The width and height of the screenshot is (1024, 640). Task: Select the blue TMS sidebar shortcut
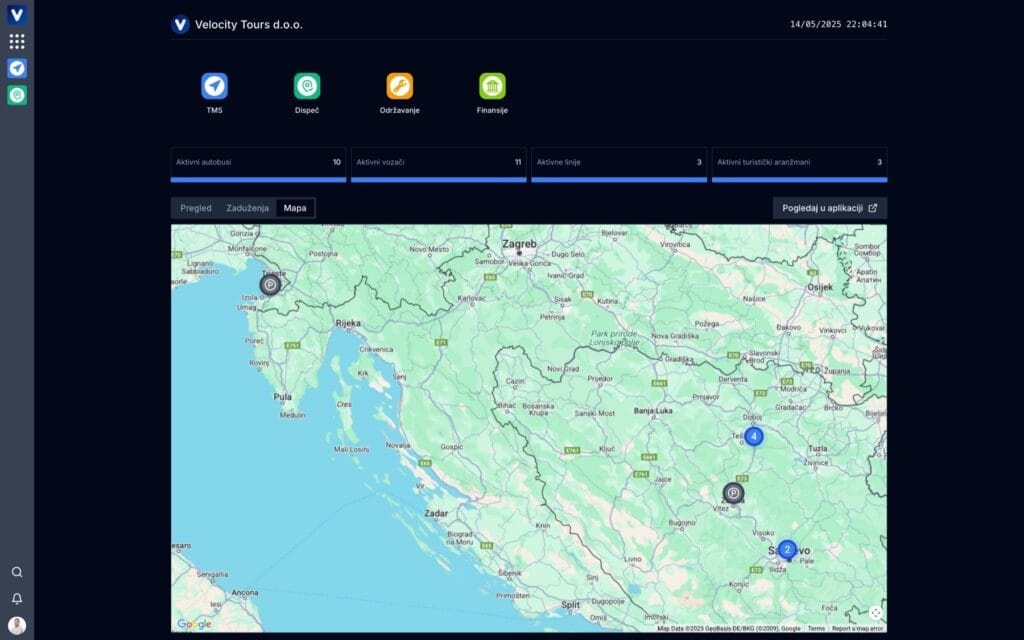coord(17,69)
